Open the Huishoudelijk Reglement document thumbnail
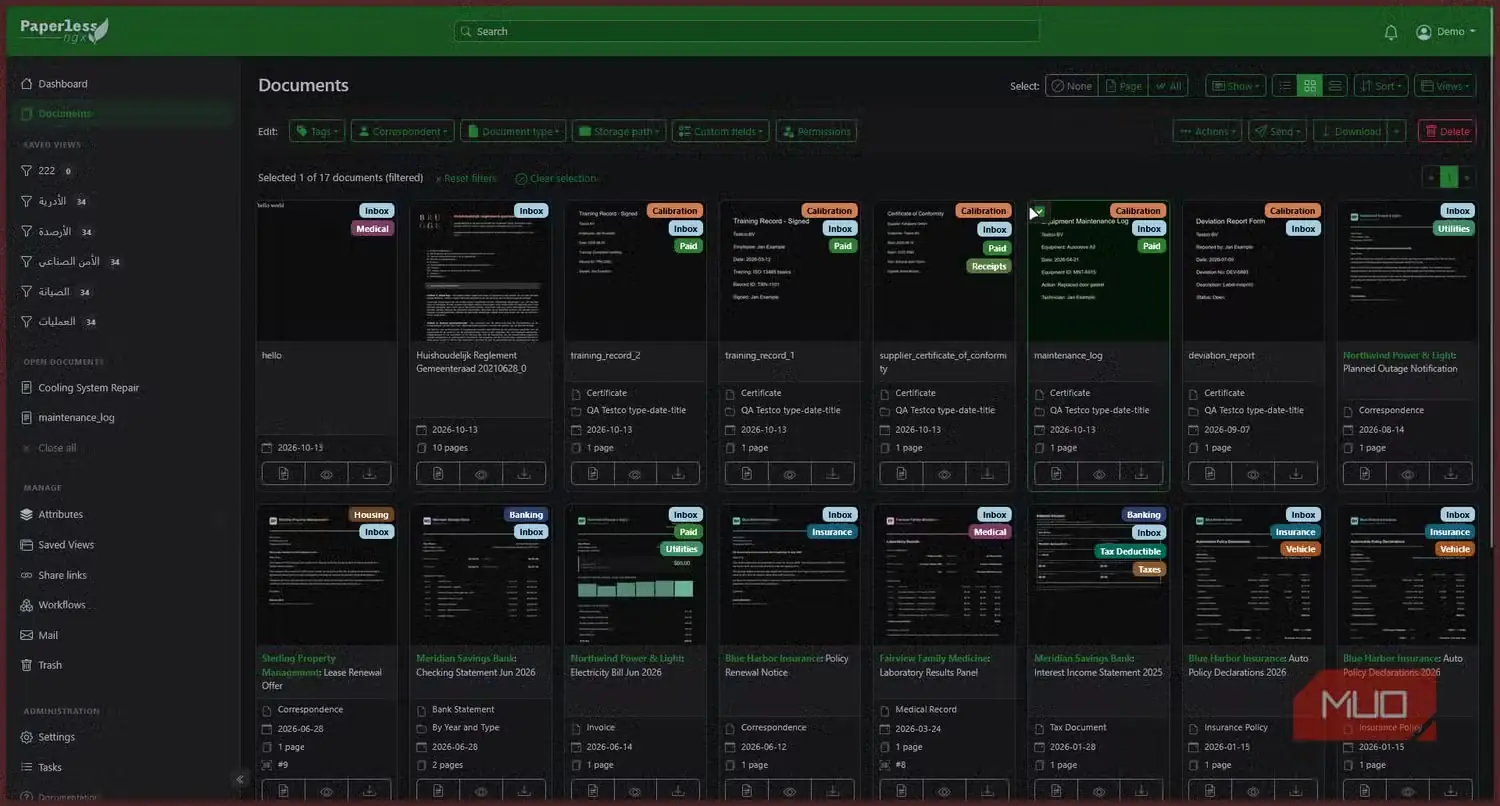Screen dimensions: 1500x806 pyautogui.click(x=482, y=270)
